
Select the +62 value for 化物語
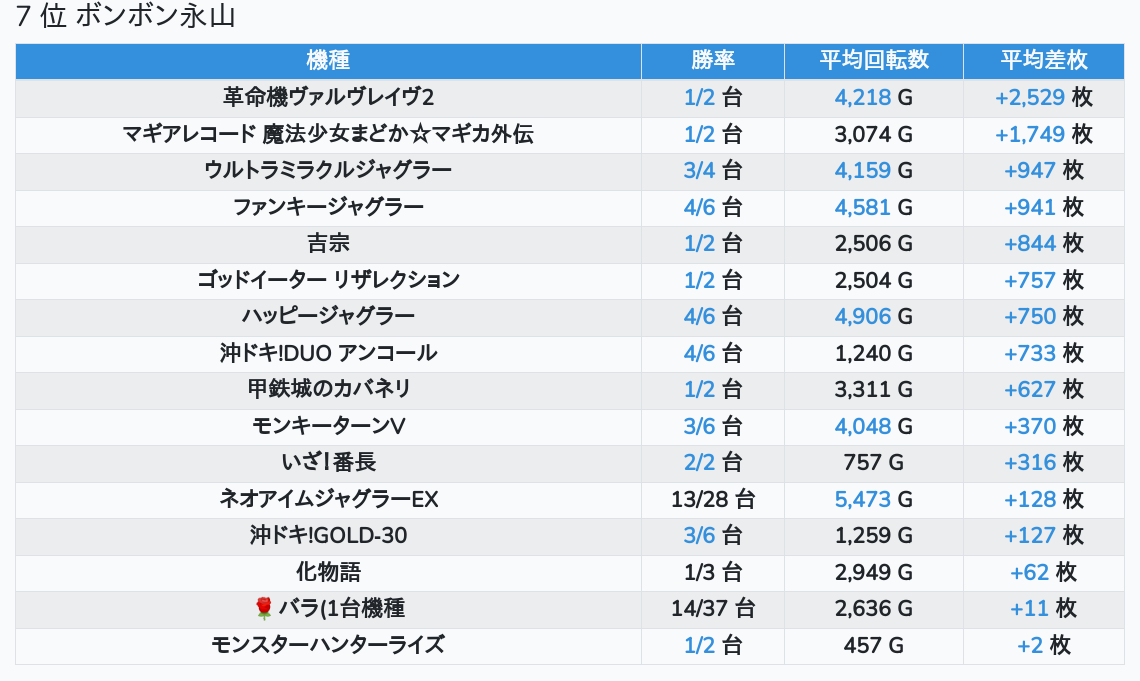click(1029, 572)
